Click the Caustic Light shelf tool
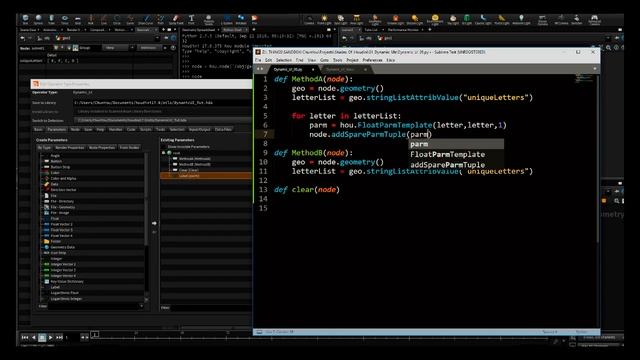 point(483,20)
